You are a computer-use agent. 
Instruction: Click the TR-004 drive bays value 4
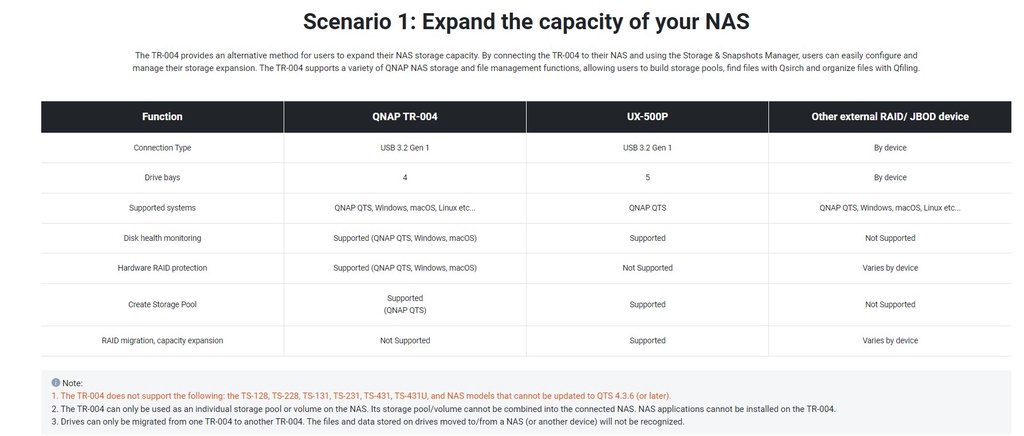pyautogui.click(x=405, y=177)
